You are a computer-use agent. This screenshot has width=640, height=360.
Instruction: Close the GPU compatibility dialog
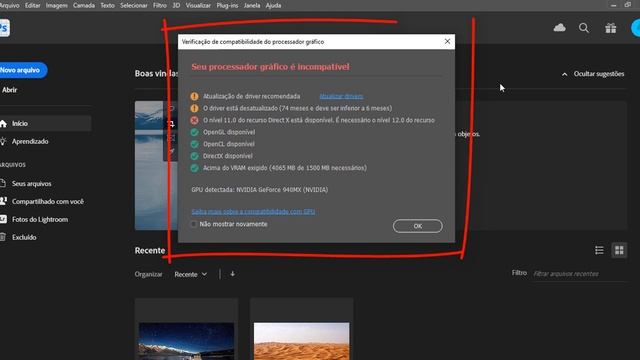447,41
